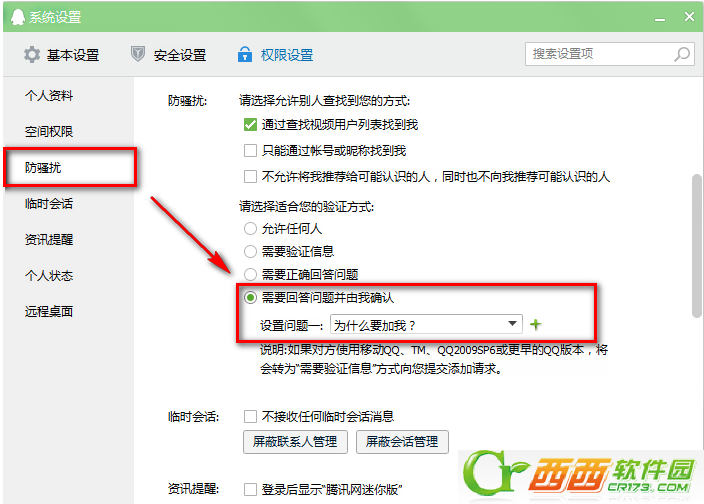Click the QQ penguin icon in title bar
The image size is (704, 504).
(17, 17)
